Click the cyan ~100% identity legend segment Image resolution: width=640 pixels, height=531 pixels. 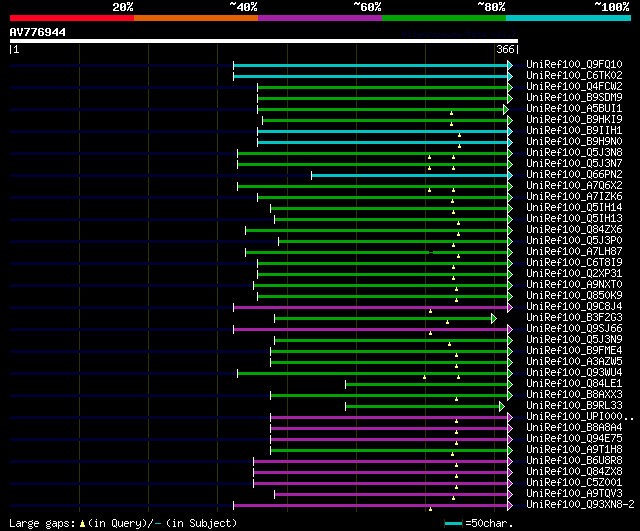point(569,18)
